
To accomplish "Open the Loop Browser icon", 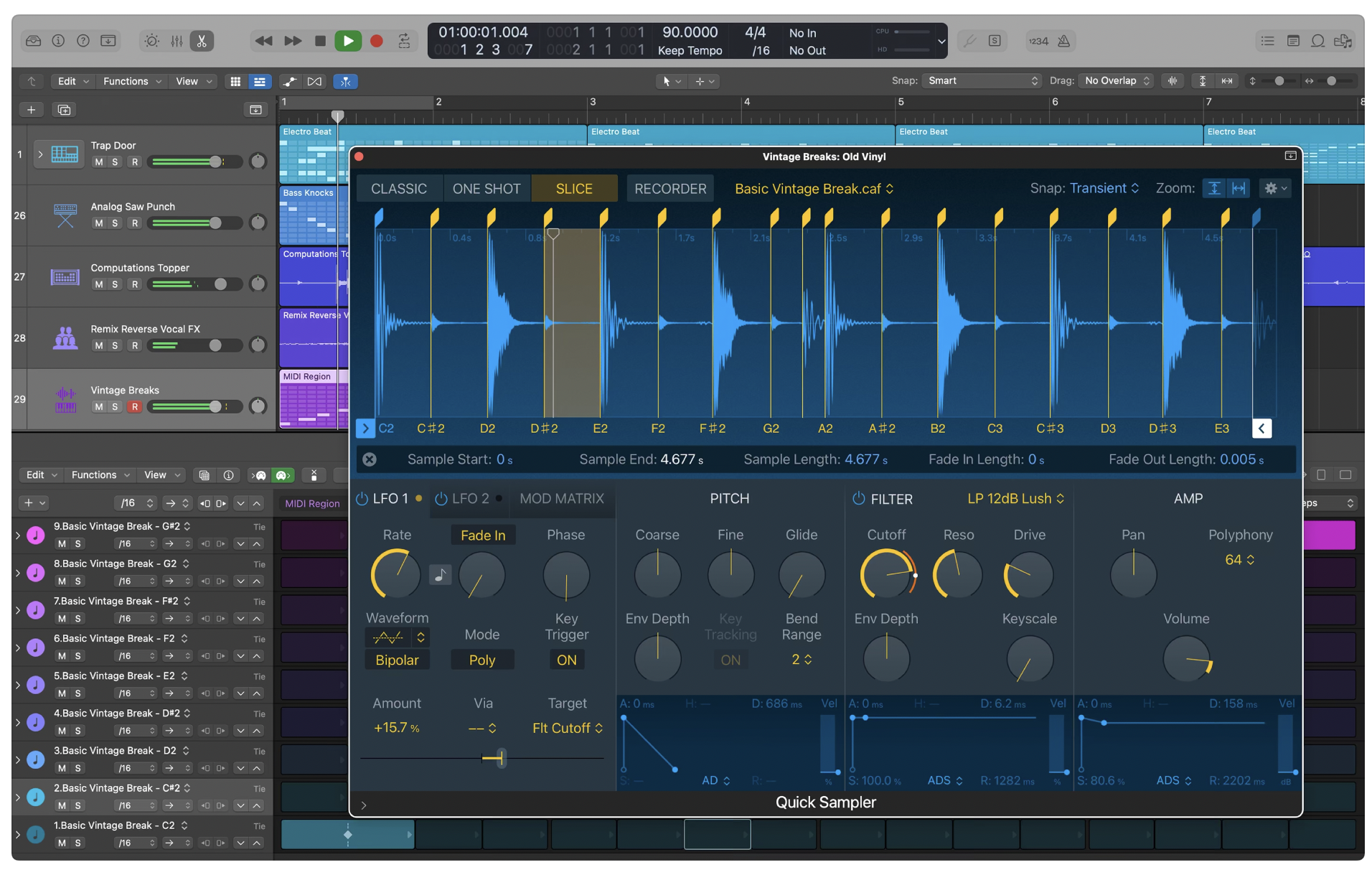I will (1318, 41).
